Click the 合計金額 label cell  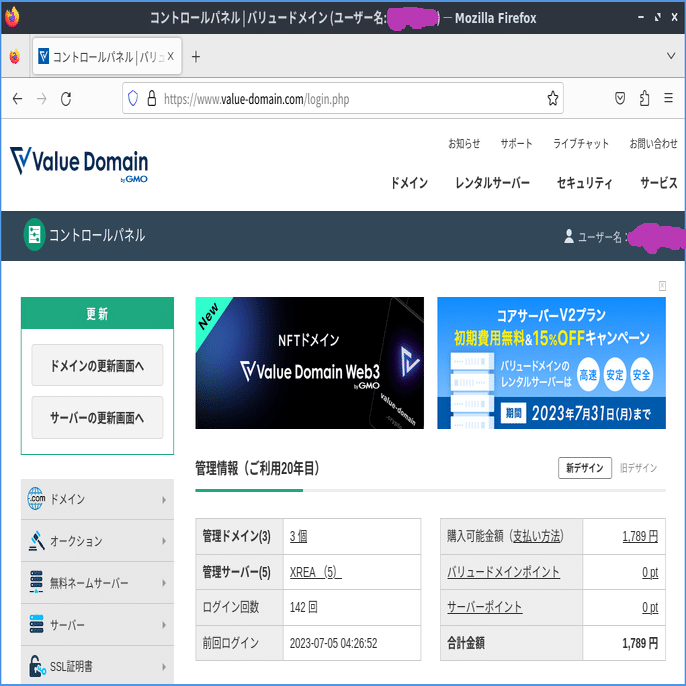[511, 643]
